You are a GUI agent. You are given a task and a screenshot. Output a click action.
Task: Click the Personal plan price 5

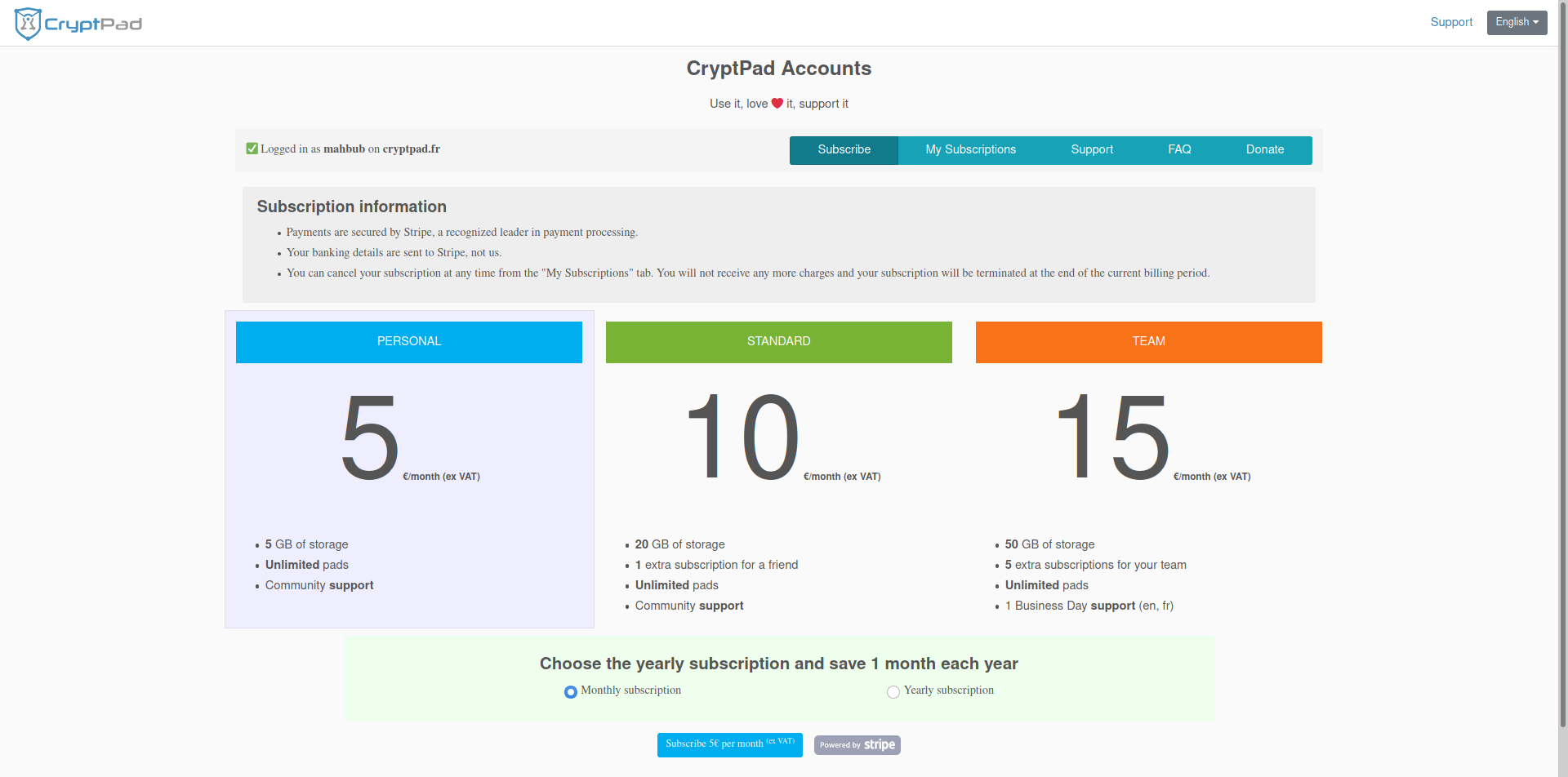point(370,437)
